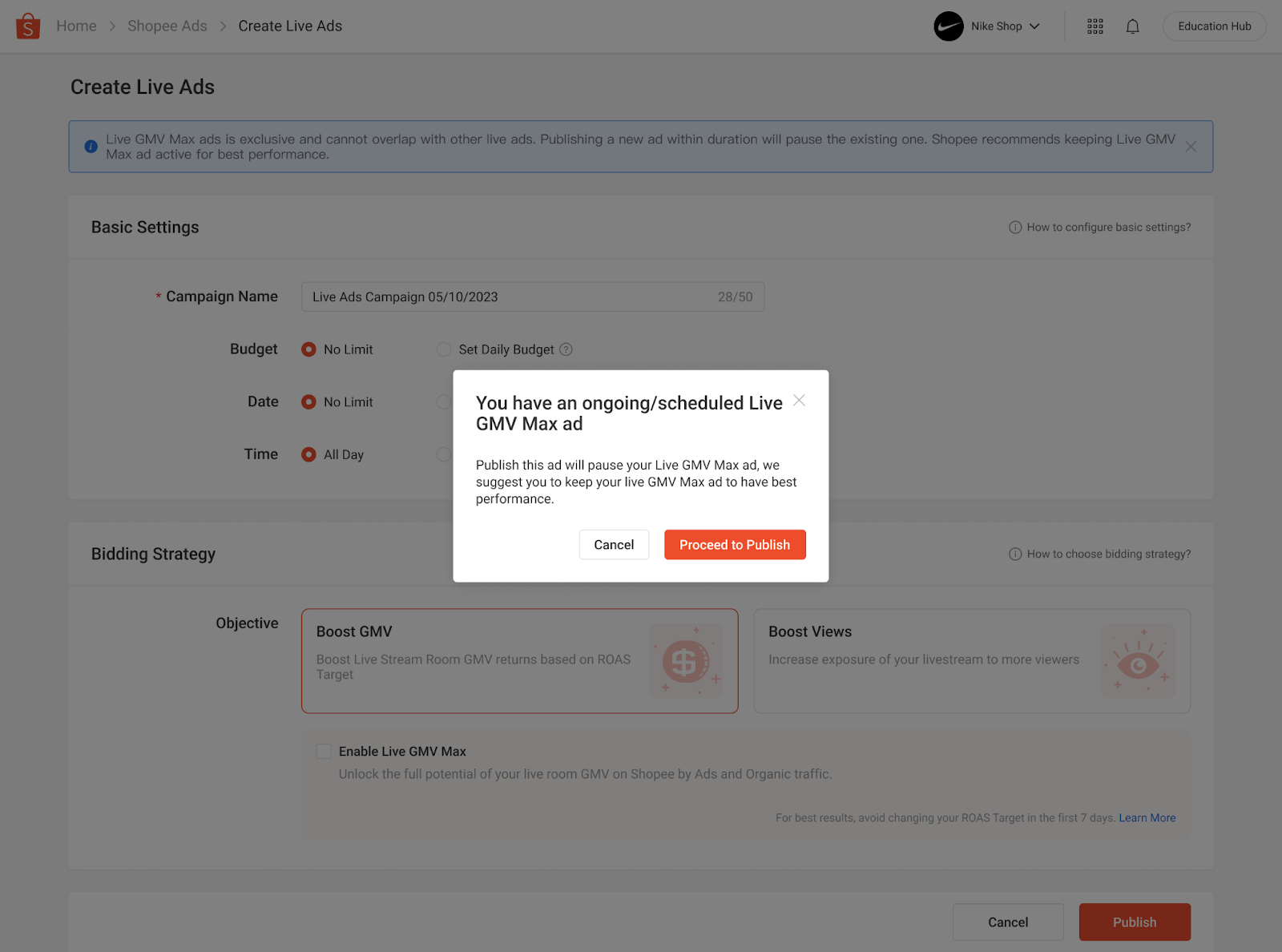This screenshot has width=1282, height=952.
Task: Select Set Daily Budget radio button
Action: 443,349
